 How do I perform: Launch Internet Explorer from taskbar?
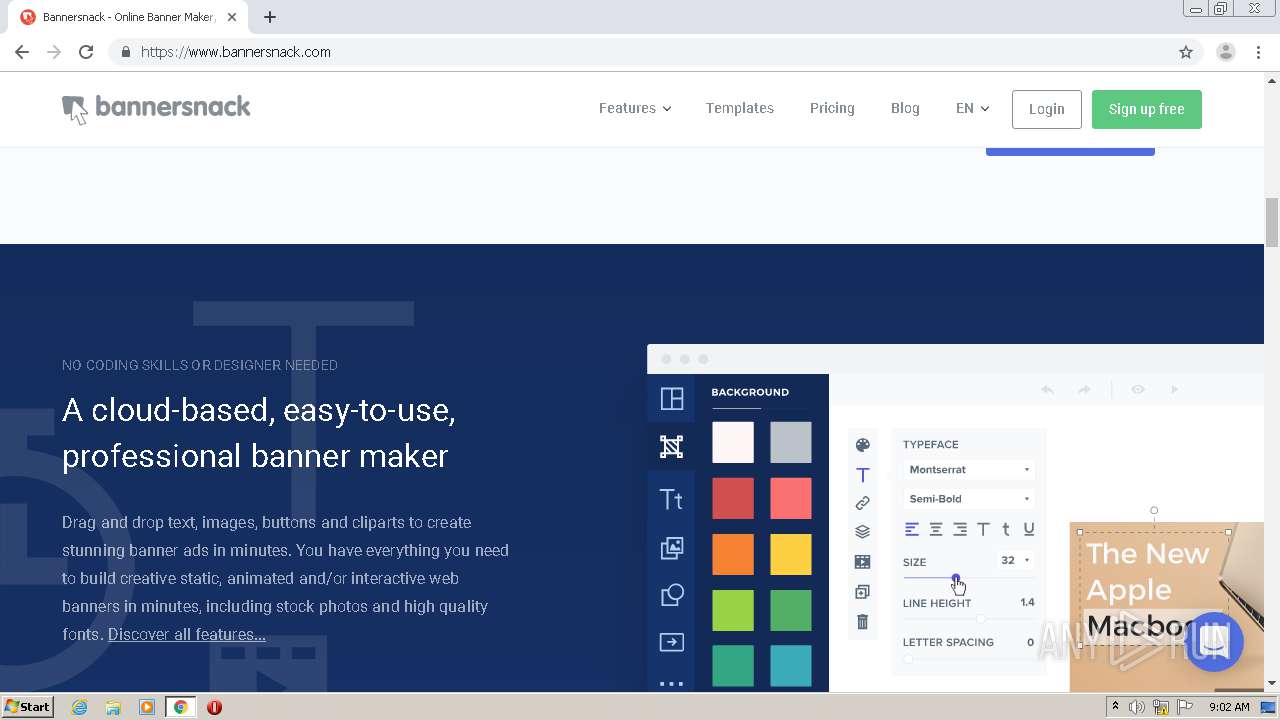coord(80,707)
